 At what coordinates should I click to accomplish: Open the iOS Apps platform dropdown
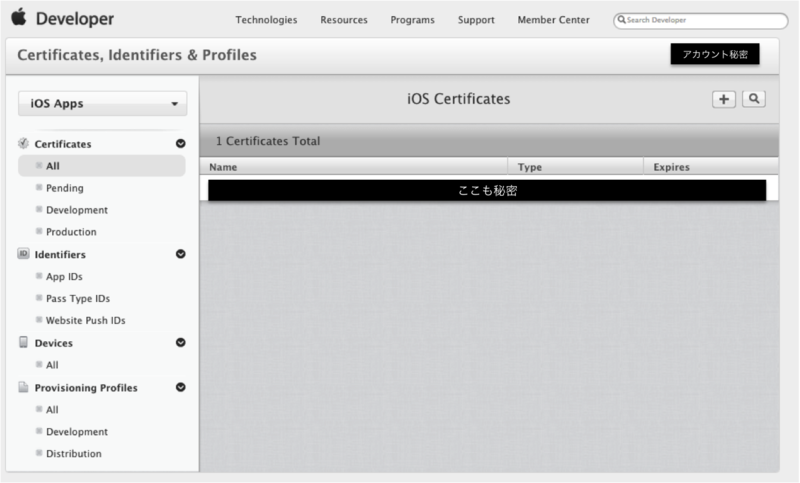(x=103, y=104)
